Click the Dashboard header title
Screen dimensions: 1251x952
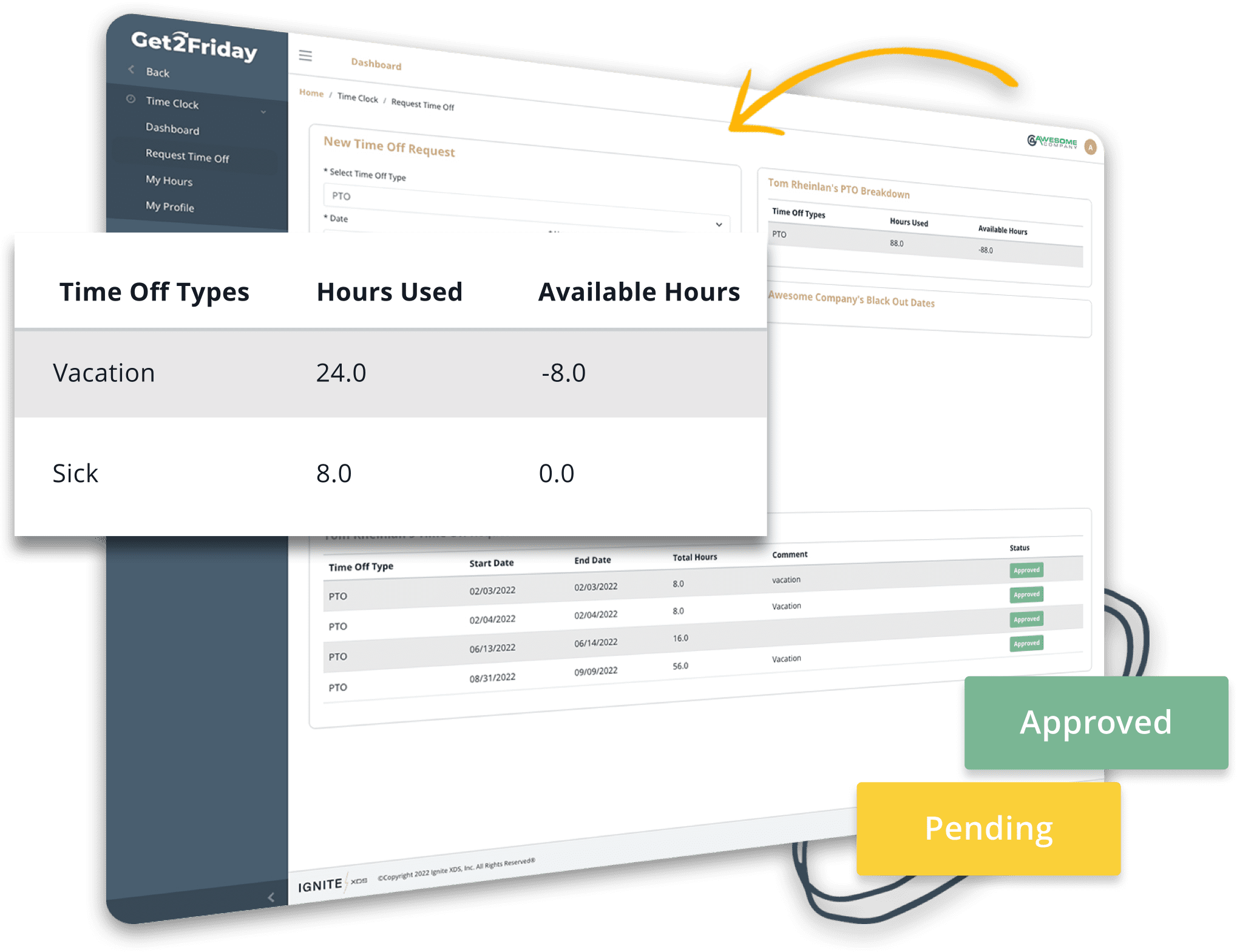376,64
